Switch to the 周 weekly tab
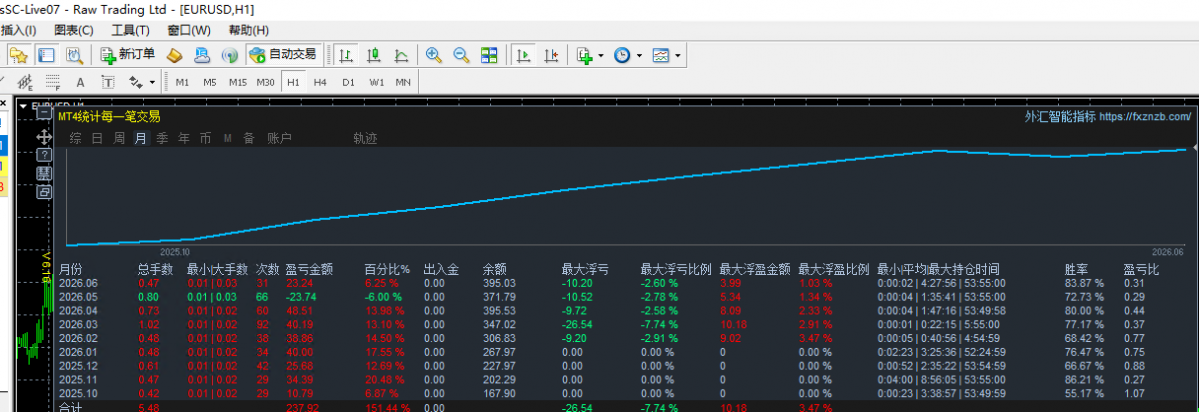Screen dimensions: 1199x412 [x=119, y=138]
